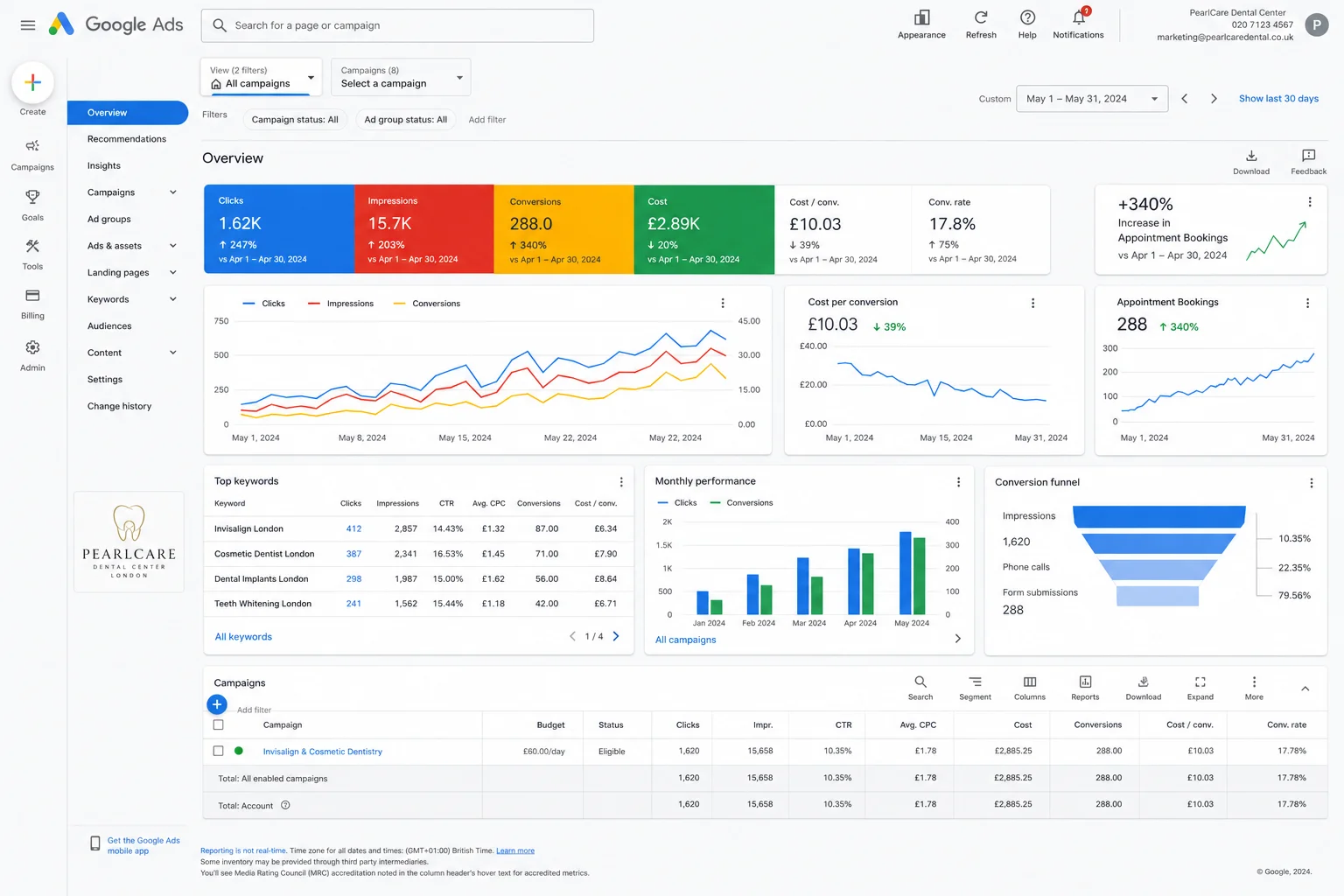
Task: Click the Create plus button
Action: pyautogui.click(x=32, y=82)
